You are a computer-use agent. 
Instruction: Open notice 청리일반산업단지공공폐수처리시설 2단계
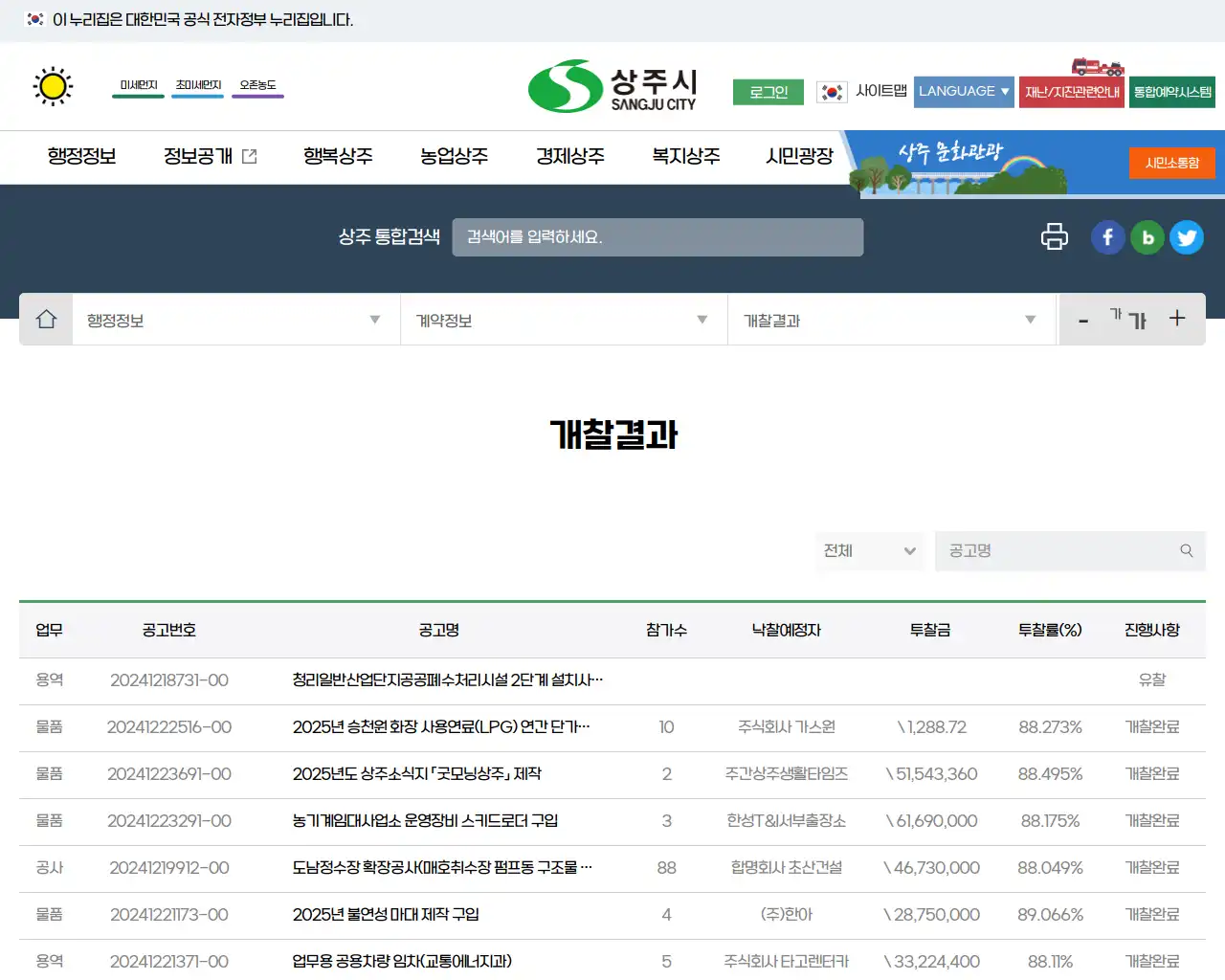448,680
